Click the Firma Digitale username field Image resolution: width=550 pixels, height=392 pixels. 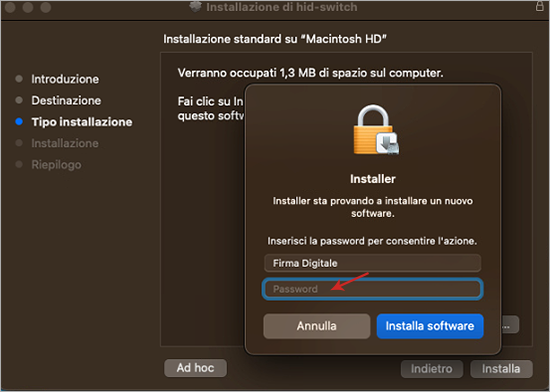373,263
